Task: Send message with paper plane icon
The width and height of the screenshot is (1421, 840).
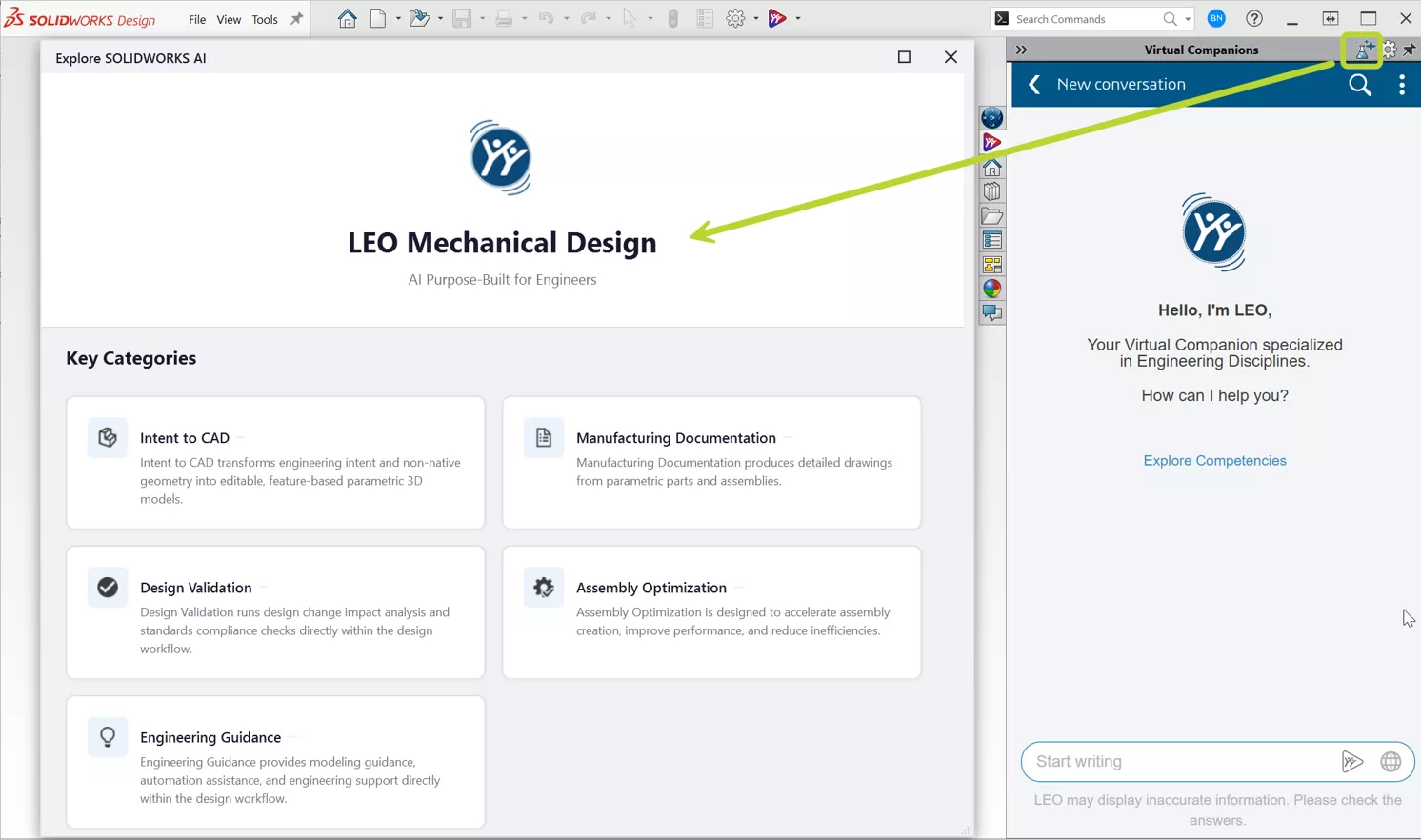Action: tap(1352, 761)
